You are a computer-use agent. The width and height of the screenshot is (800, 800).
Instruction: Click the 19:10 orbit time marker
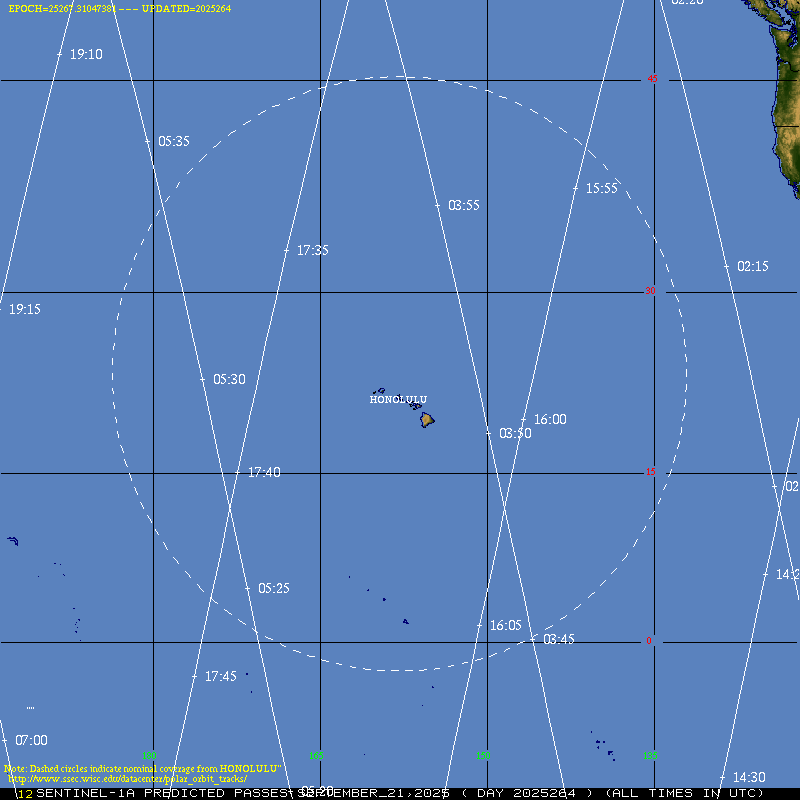(x=85, y=55)
